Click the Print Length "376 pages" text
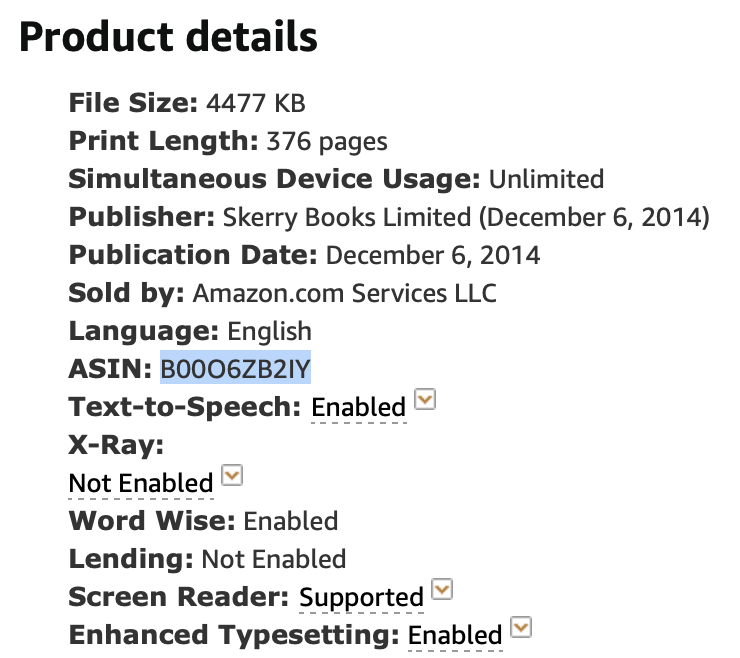Viewport: 740px width, 658px height. pos(327,141)
